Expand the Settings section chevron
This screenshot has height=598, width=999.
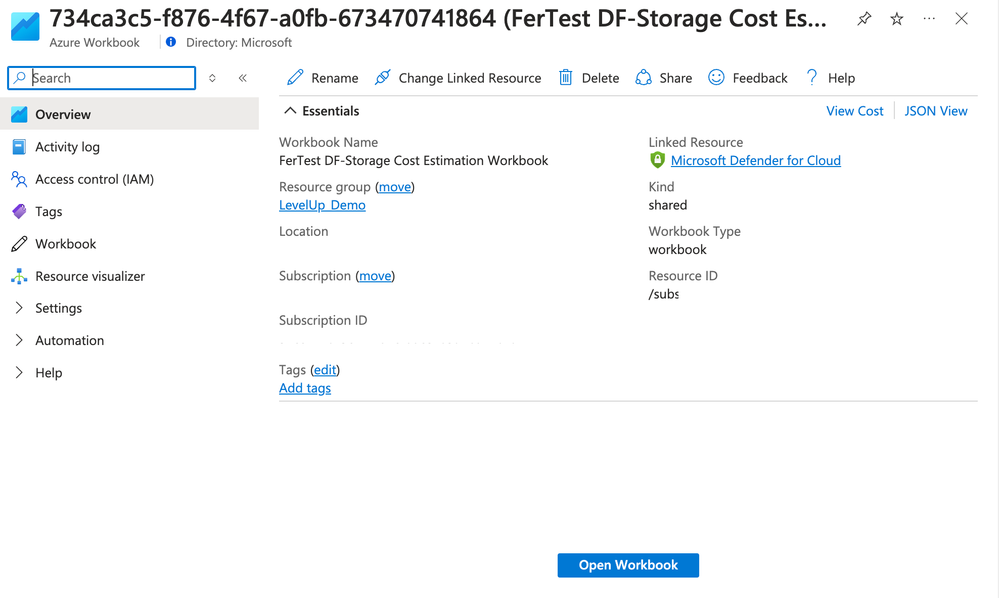click(19, 308)
